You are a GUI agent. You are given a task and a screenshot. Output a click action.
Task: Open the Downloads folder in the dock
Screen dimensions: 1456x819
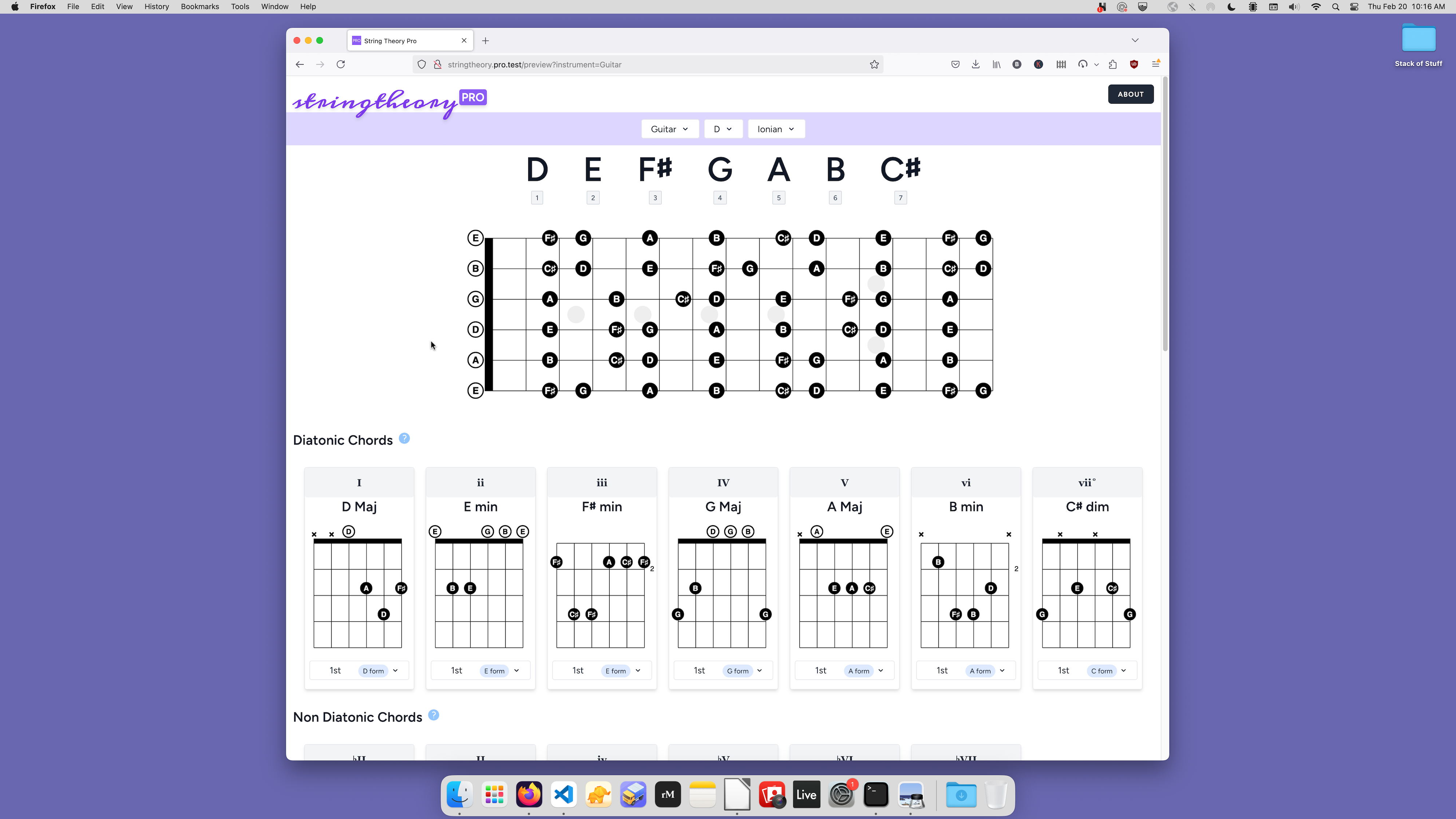tap(961, 795)
